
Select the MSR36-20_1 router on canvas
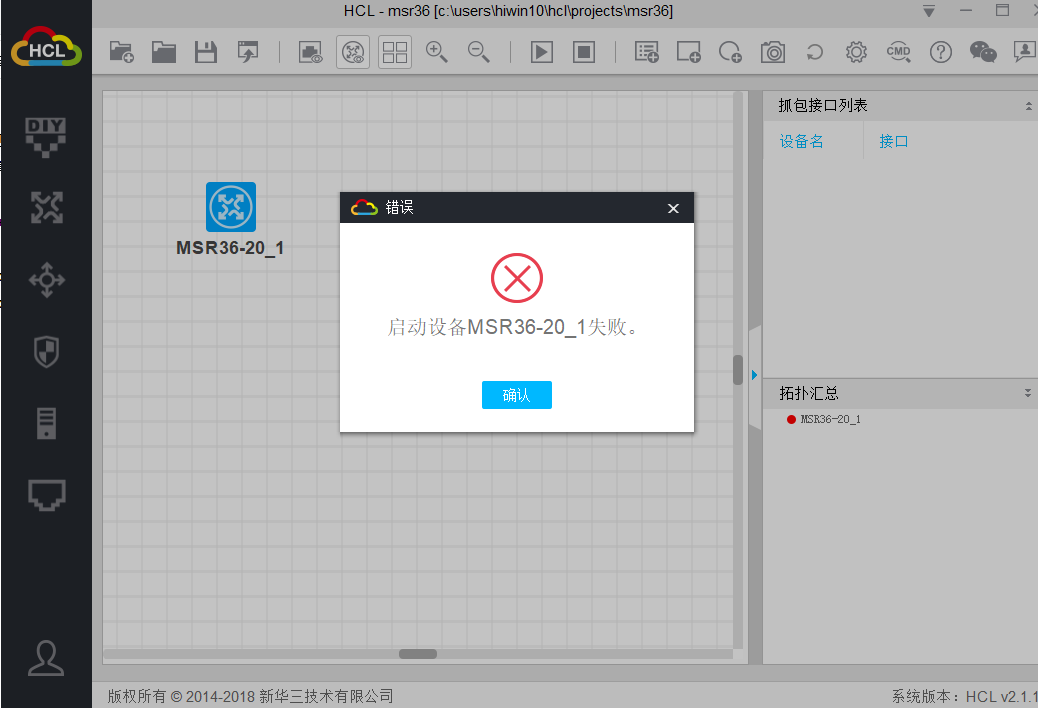pyautogui.click(x=230, y=207)
